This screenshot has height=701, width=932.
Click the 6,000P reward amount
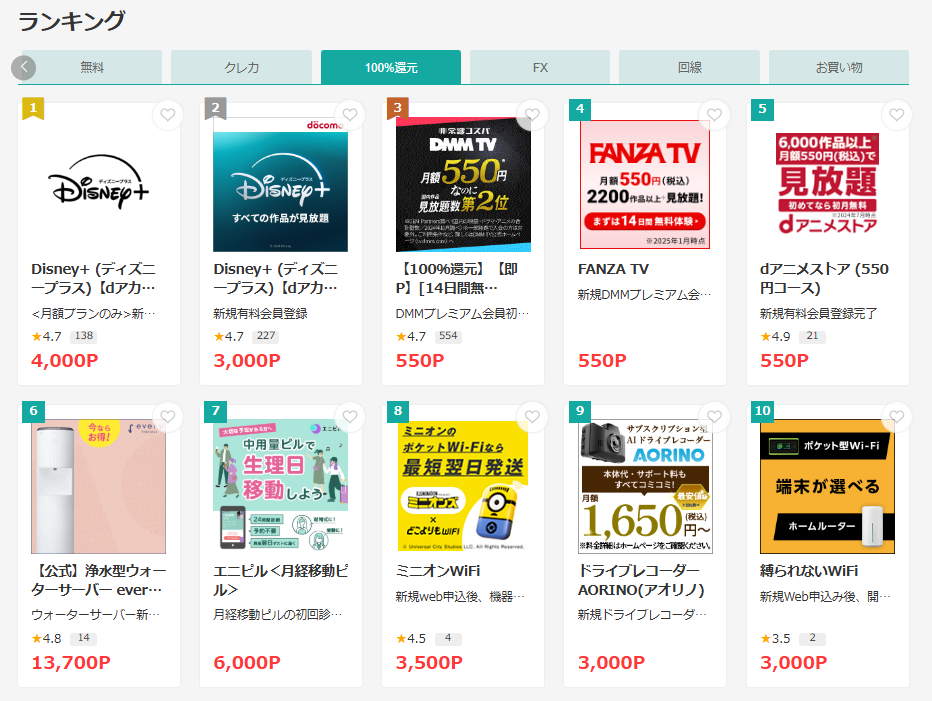click(247, 662)
